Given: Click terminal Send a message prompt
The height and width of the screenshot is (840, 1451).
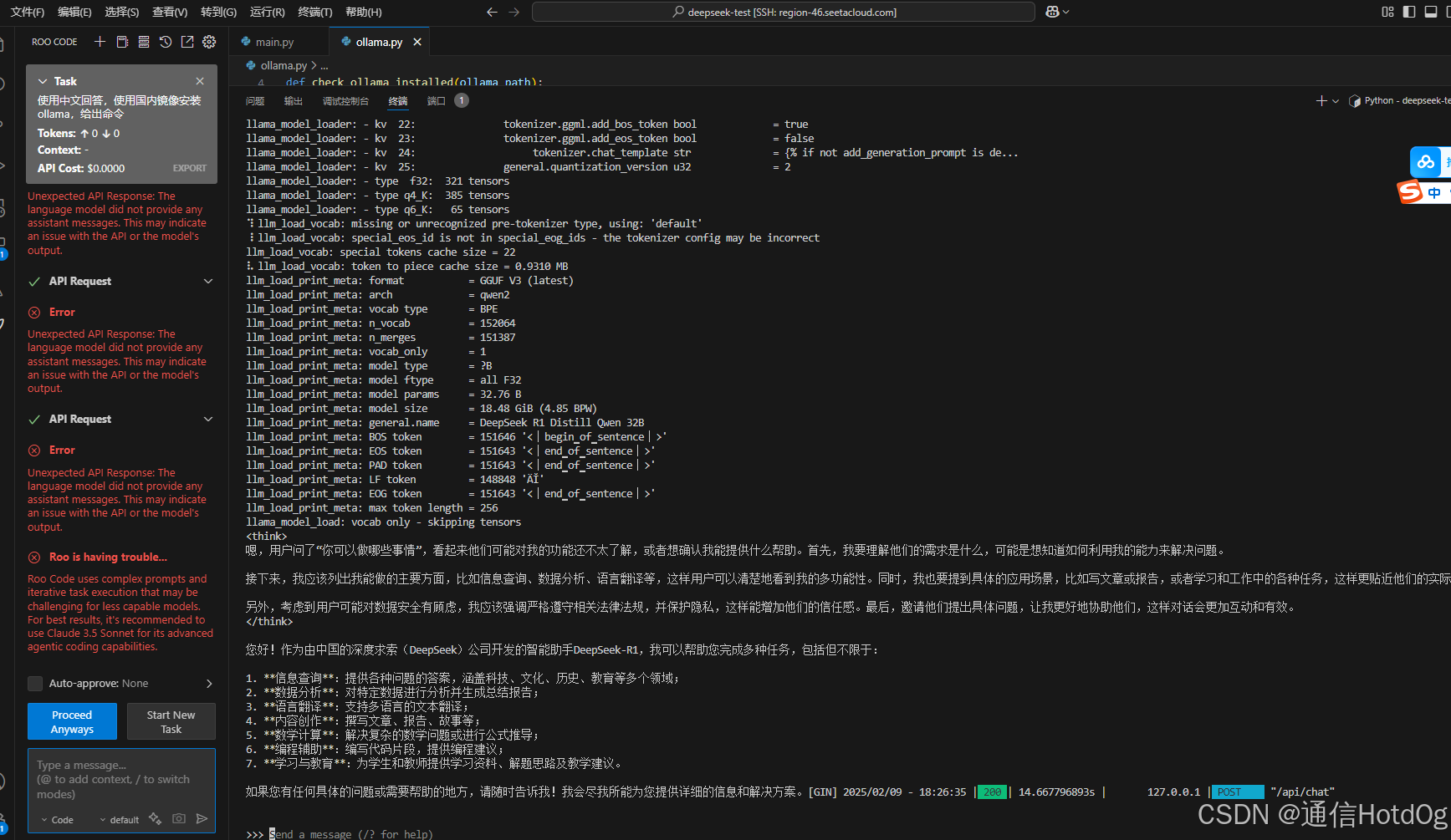Looking at the screenshot, I should (x=351, y=834).
